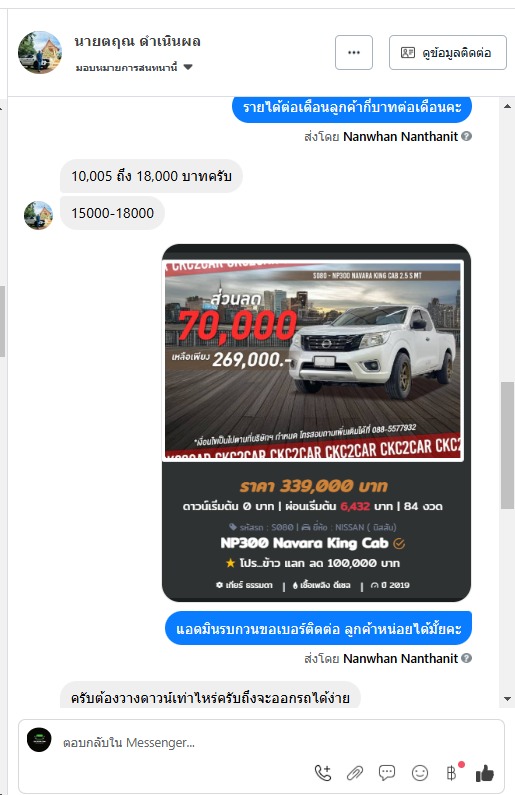Viewport: 515px width, 795px height.
Task: Click the NP300 Navara King Cab title
Action: 304,543
